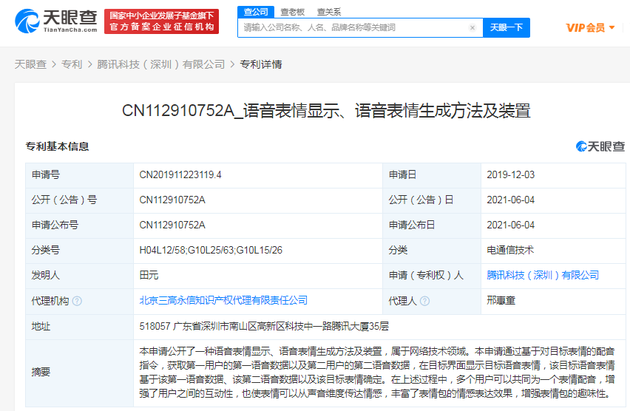Open the 专利 breadcrumb link
This screenshot has height=411, width=630.
pyautogui.click(x=72, y=64)
